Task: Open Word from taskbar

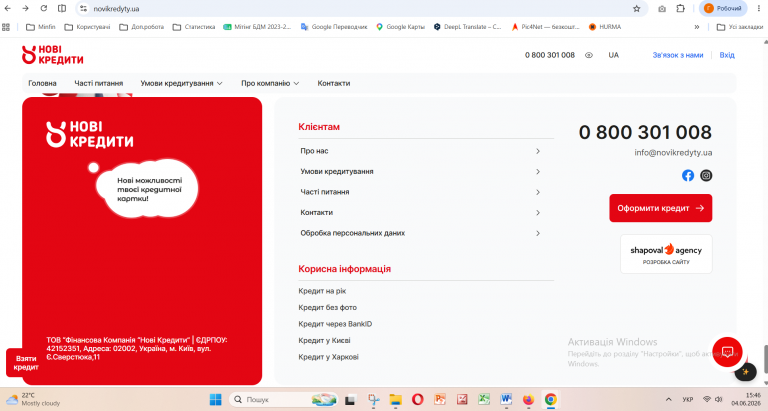Action: 506,399
